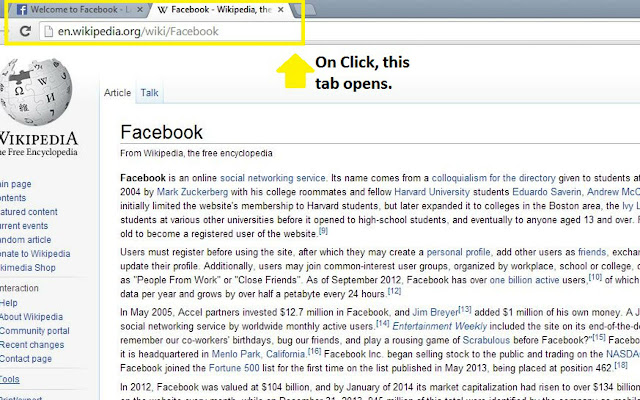The image size is (640, 400).
Task: Close the Facebook - Wikipedia tab
Action: click(x=281, y=9)
